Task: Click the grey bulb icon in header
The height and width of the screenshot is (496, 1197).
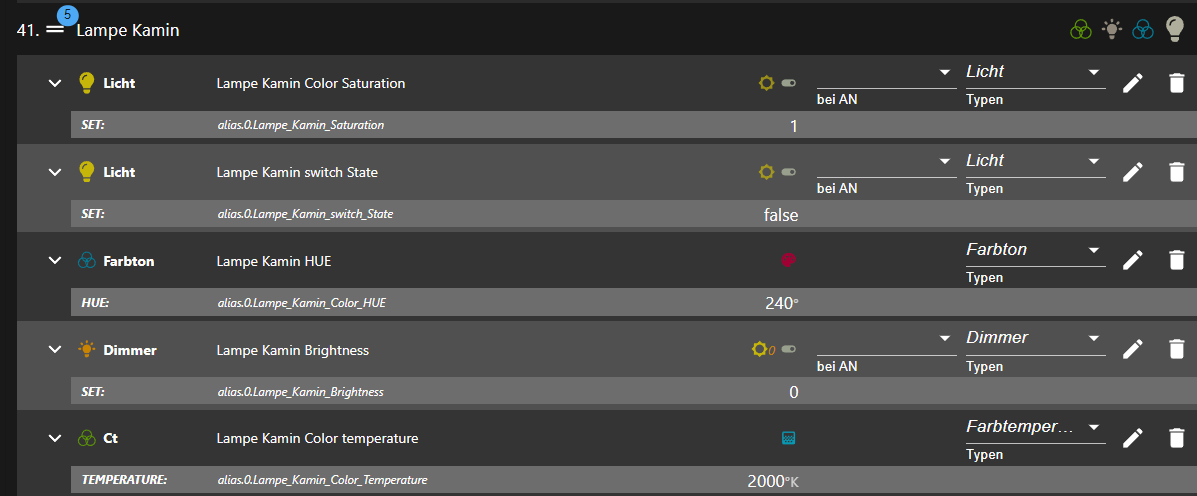Action: tap(1175, 30)
